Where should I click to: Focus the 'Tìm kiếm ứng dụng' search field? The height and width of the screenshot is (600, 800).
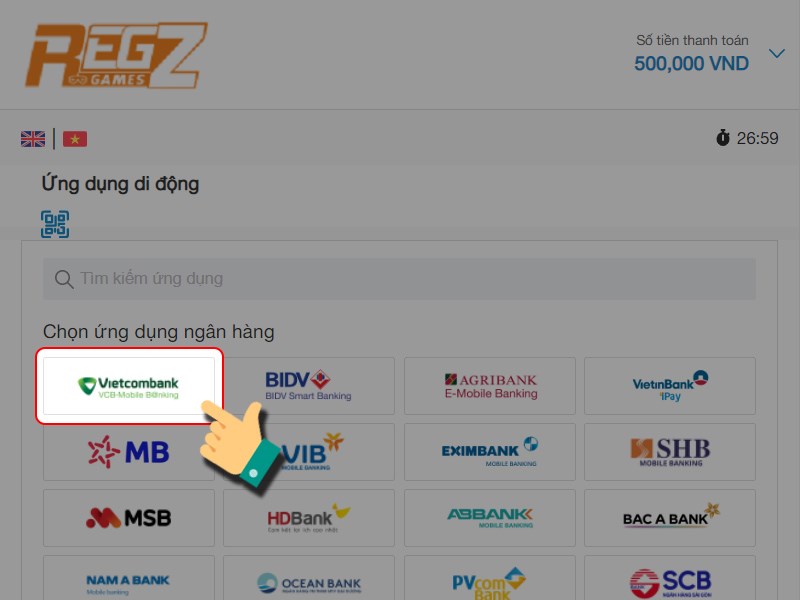[399, 279]
